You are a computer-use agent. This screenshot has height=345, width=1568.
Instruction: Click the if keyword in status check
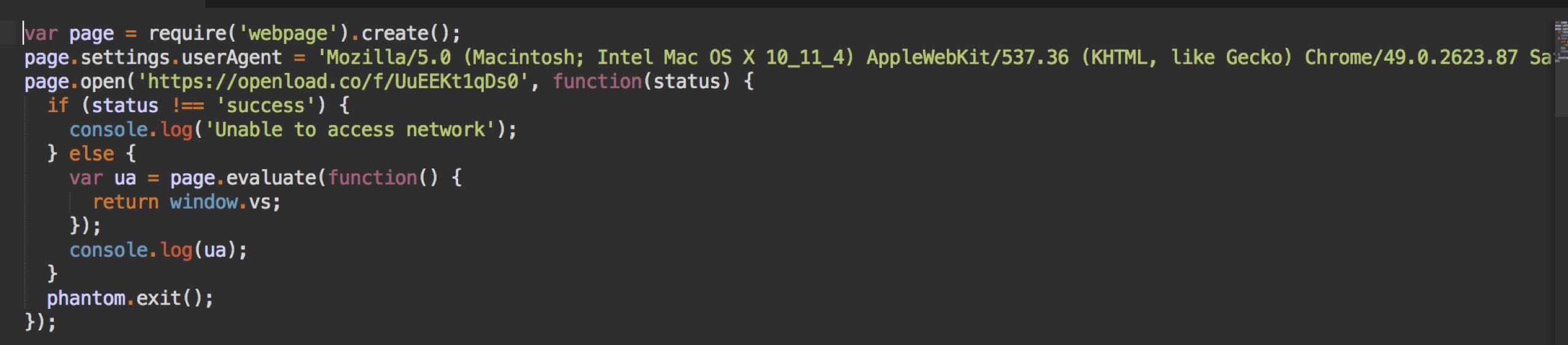(x=58, y=106)
